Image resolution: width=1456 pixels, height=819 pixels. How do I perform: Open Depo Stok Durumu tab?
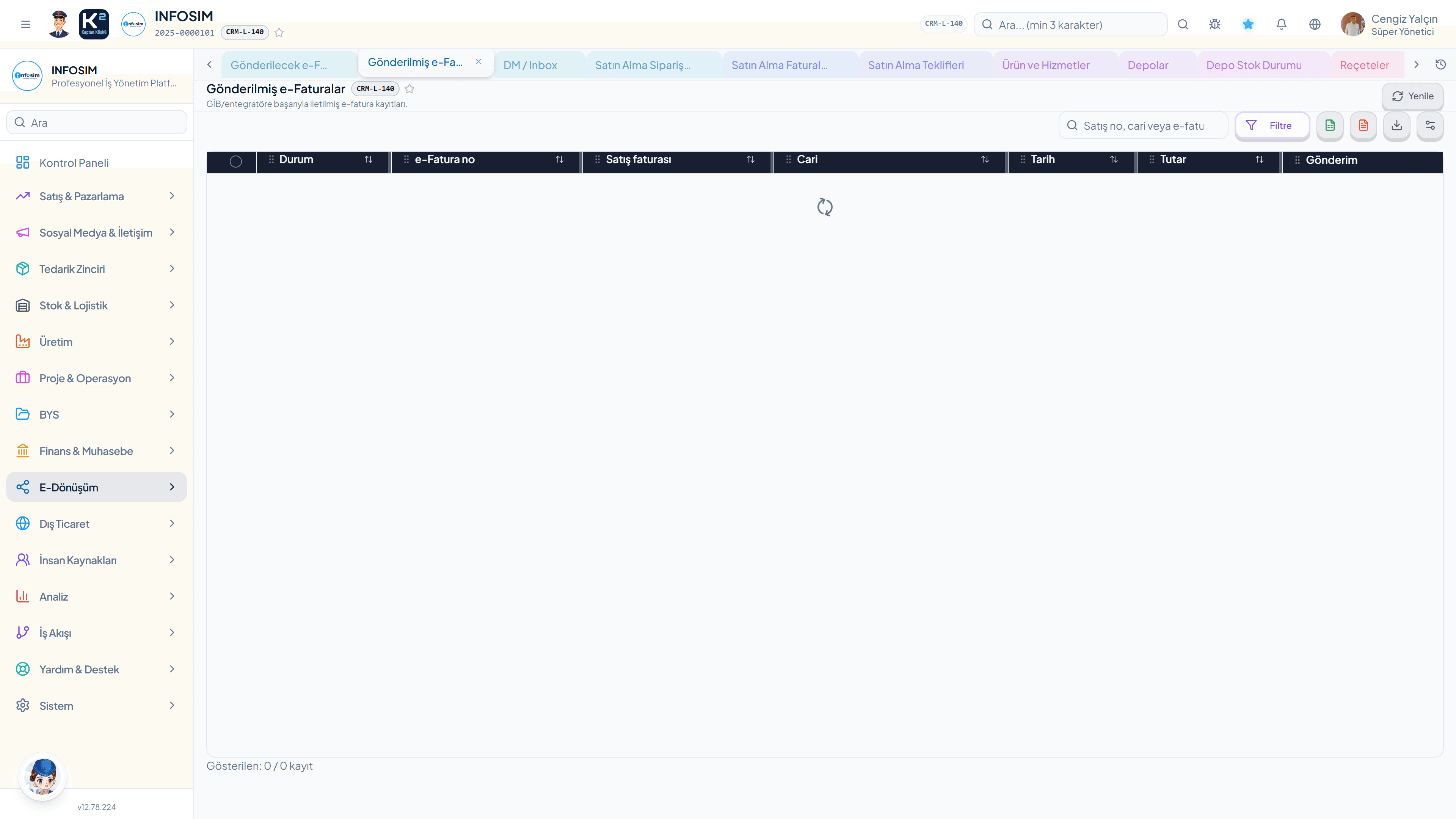coord(1264,65)
